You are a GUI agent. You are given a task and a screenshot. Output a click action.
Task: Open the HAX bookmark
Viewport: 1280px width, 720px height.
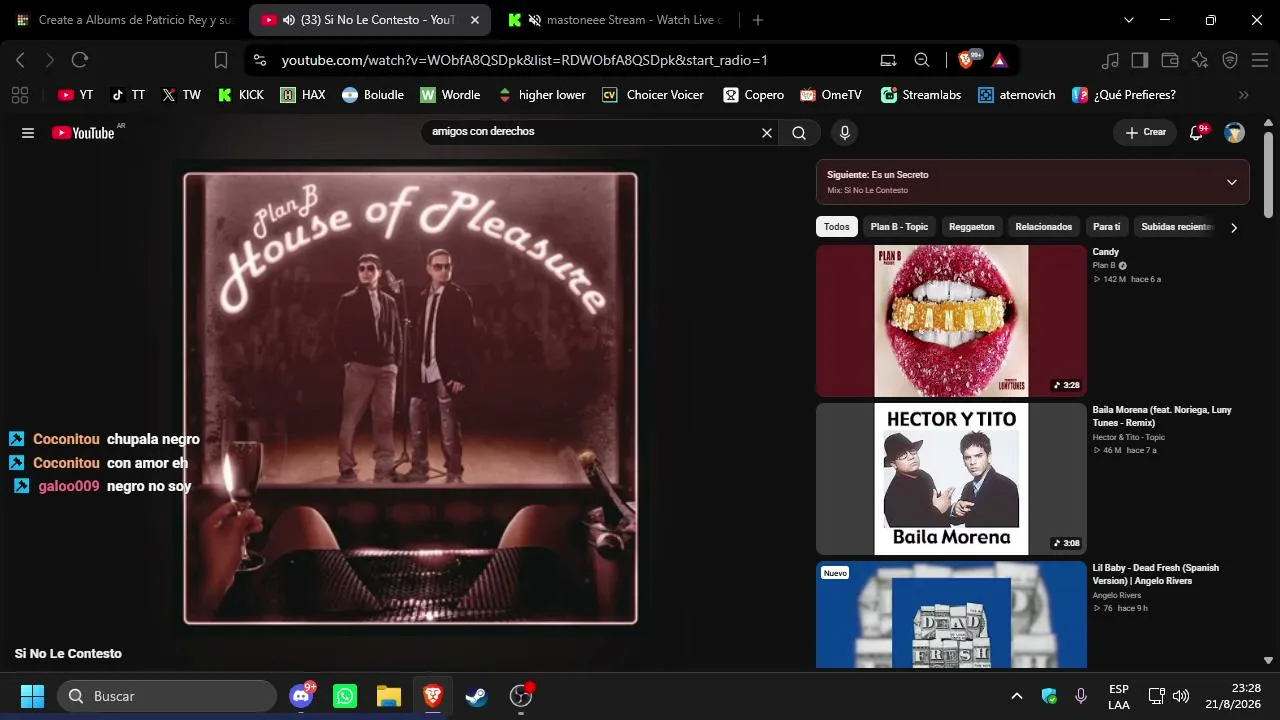[303, 95]
